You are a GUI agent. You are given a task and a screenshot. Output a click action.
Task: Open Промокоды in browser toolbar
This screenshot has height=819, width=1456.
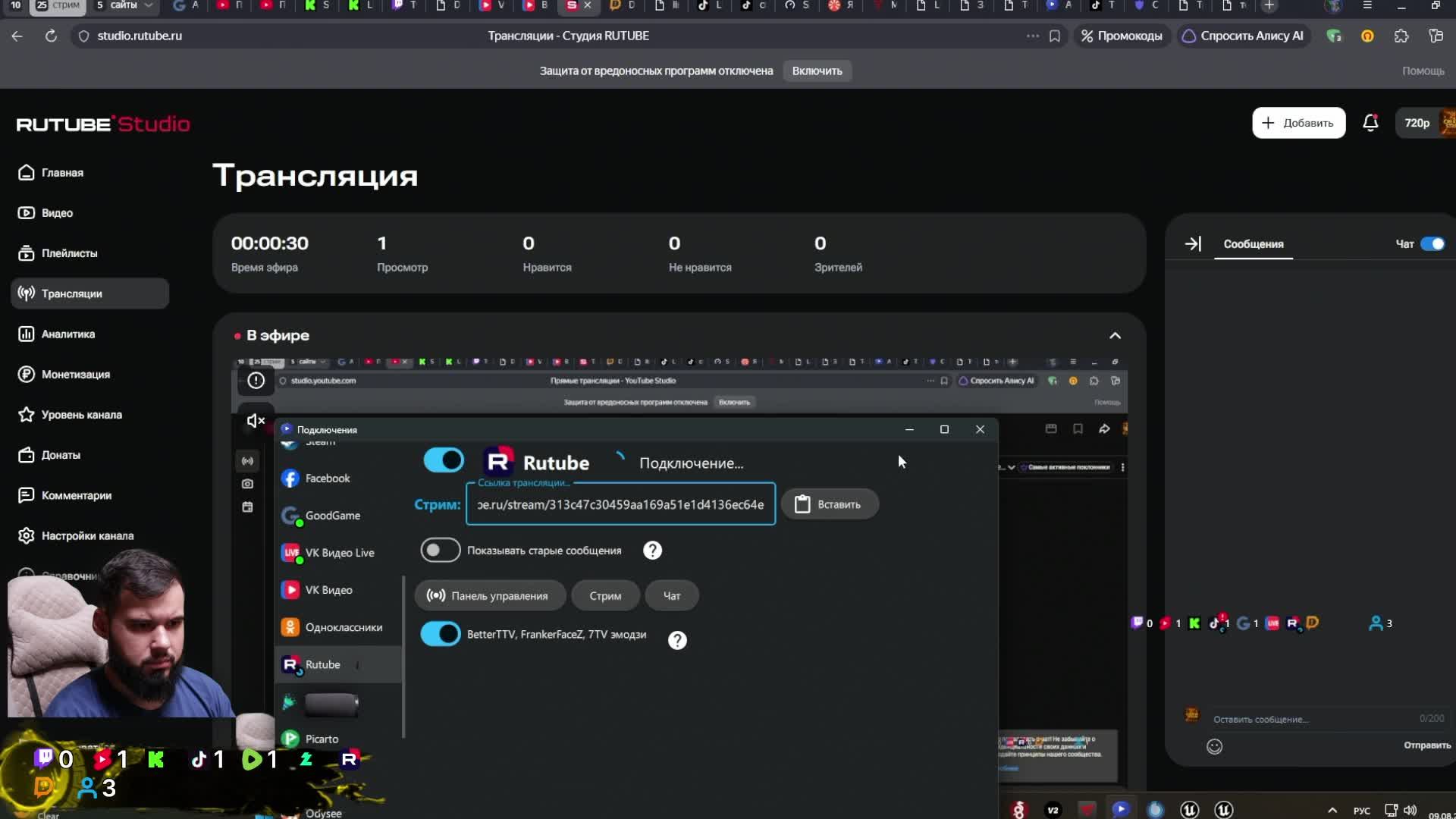1121,36
